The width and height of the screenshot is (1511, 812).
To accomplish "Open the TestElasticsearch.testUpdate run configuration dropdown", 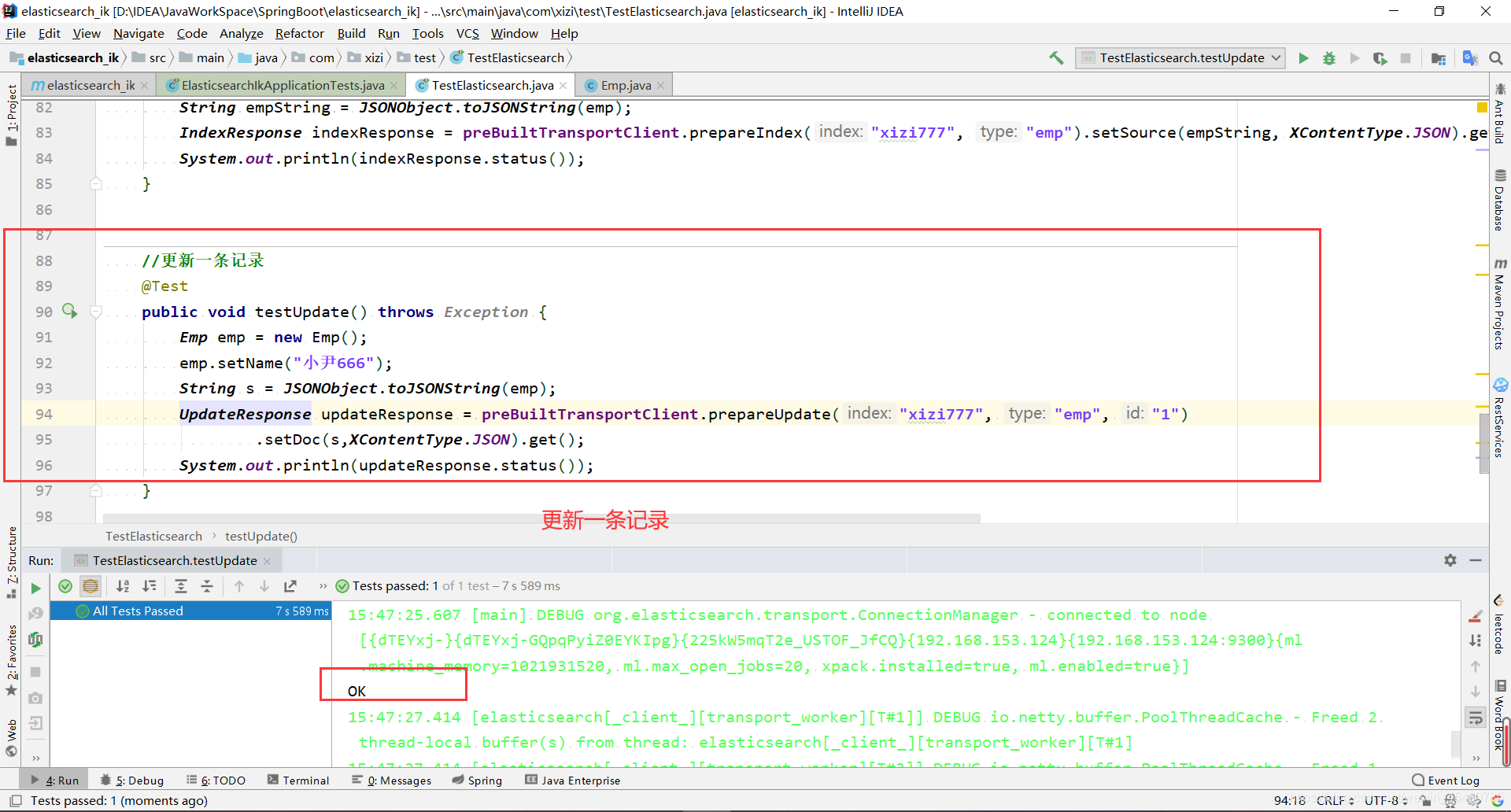I will coord(1180,57).
